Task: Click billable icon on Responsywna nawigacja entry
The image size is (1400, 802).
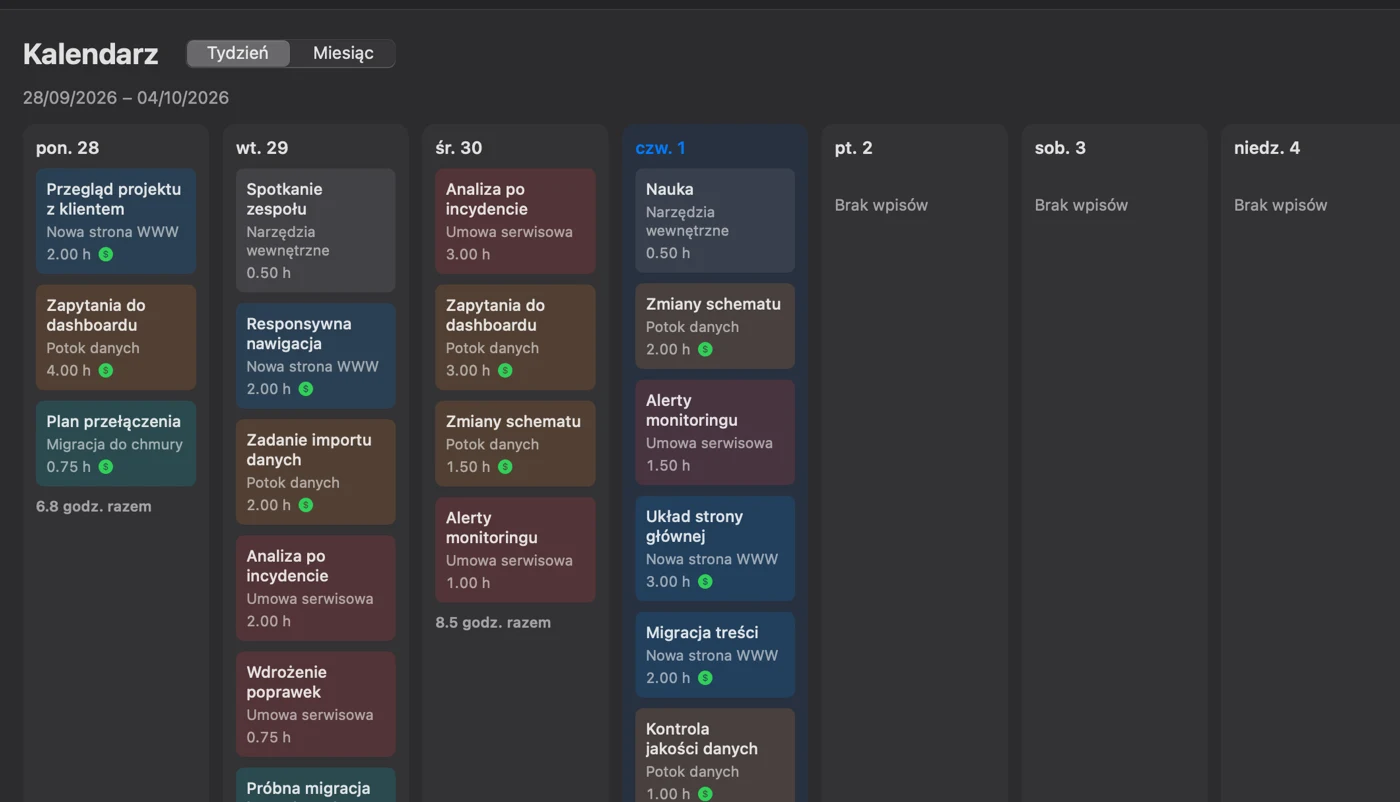Action: pos(306,389)
